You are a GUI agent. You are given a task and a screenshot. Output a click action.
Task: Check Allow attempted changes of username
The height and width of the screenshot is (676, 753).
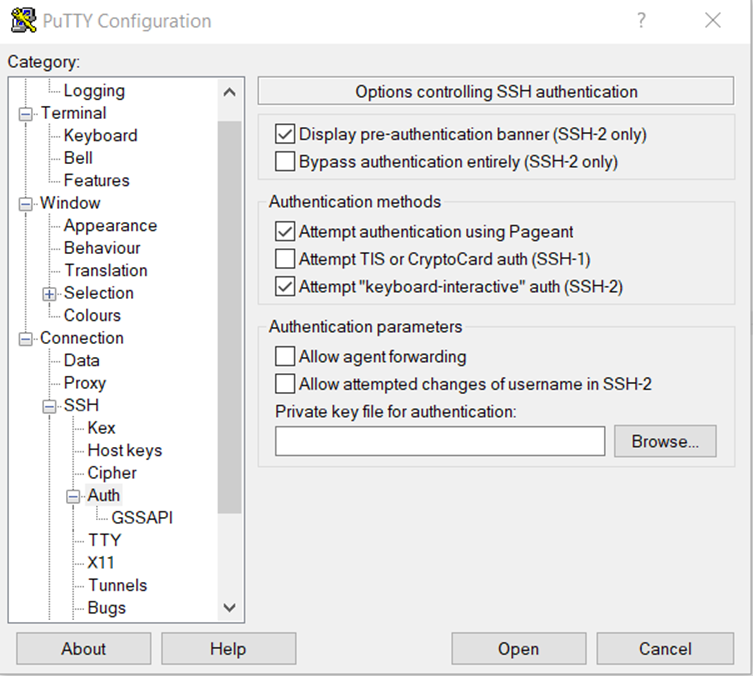[x=285, y=384]
